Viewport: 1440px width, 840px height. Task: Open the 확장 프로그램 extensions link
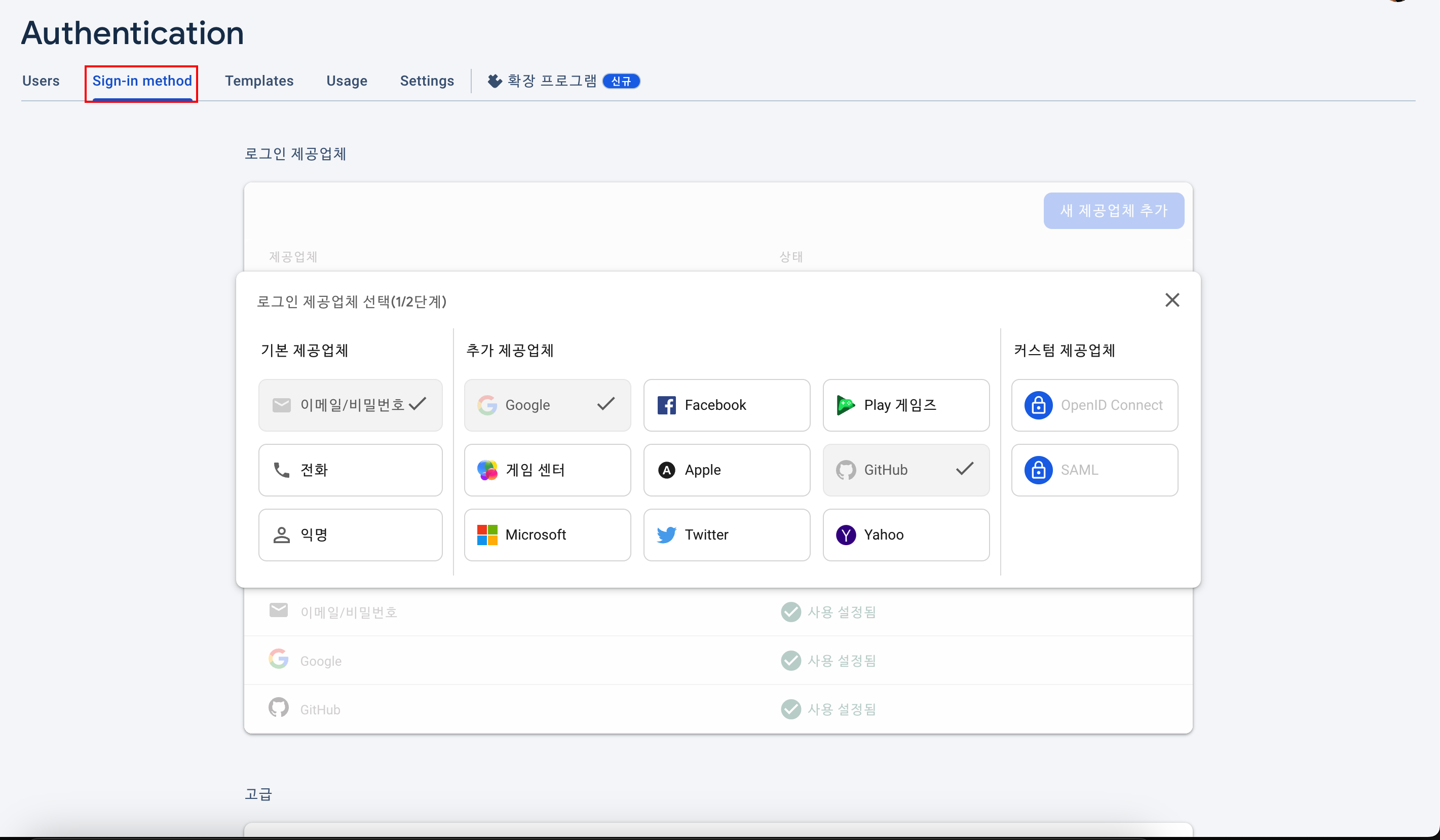[x=551, y=81]
